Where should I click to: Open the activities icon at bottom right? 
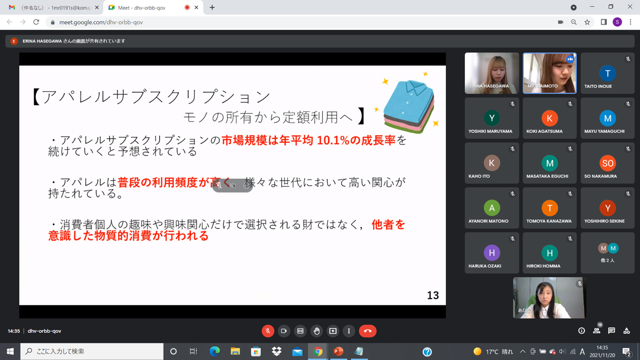pyautogui.click(x=627, y=331)
